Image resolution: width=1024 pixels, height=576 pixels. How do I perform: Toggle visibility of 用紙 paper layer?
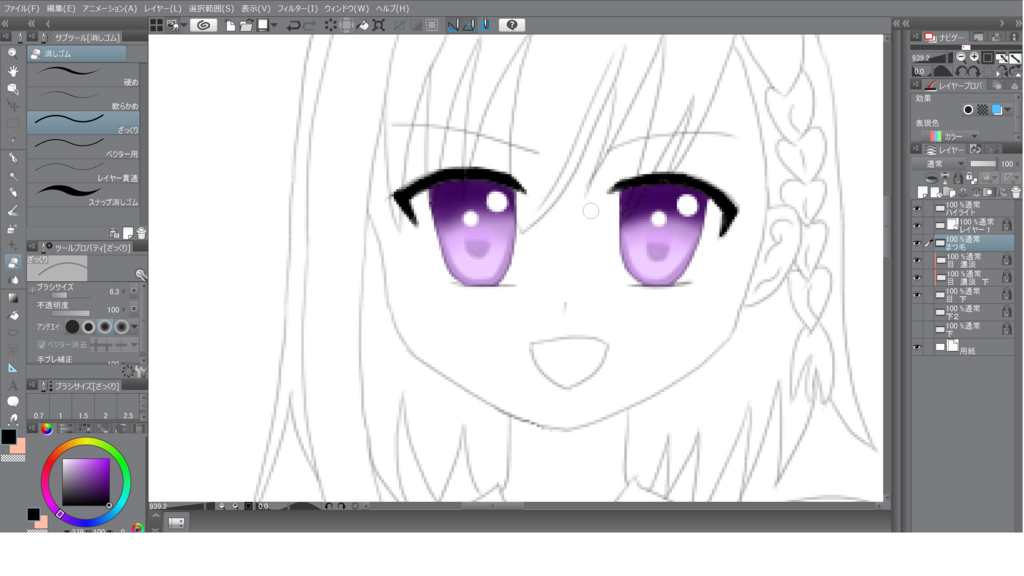(917, 347)
